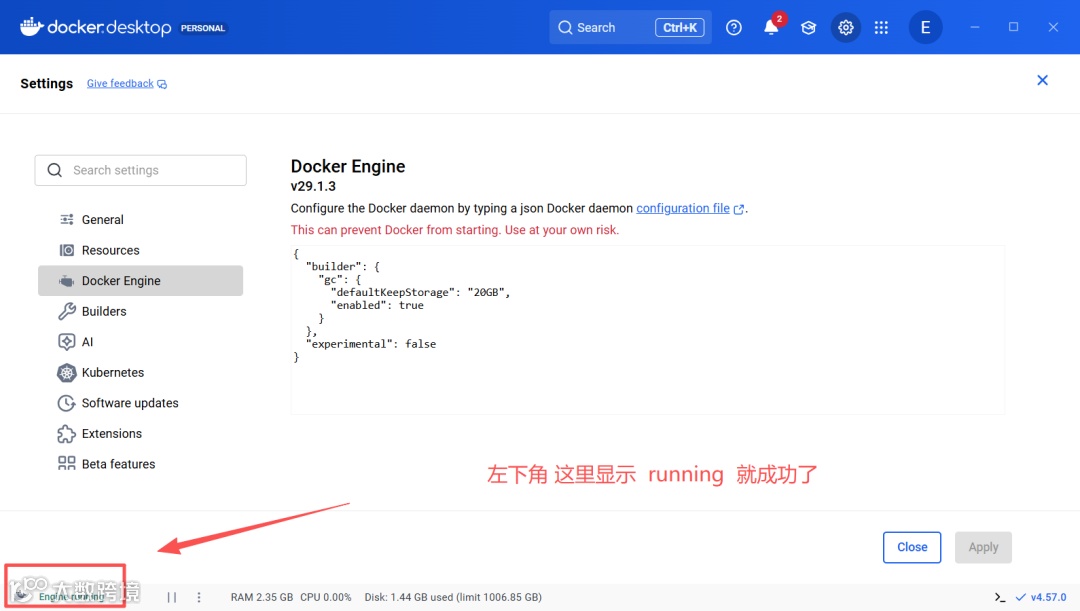Select Builders settings section
This screenshot has width=1080, height=611.
[141, 311]
